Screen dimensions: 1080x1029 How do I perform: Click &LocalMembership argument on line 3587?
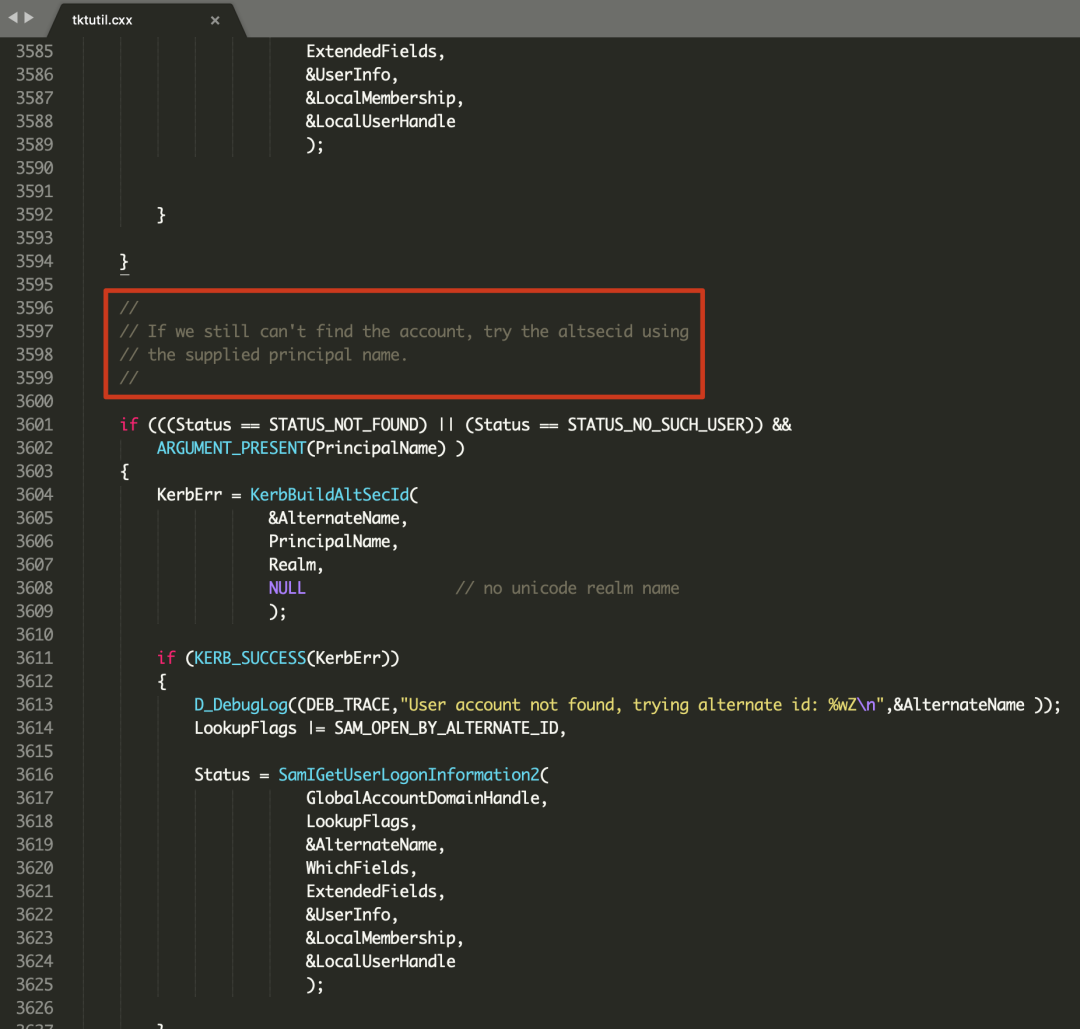coord(380,98)
